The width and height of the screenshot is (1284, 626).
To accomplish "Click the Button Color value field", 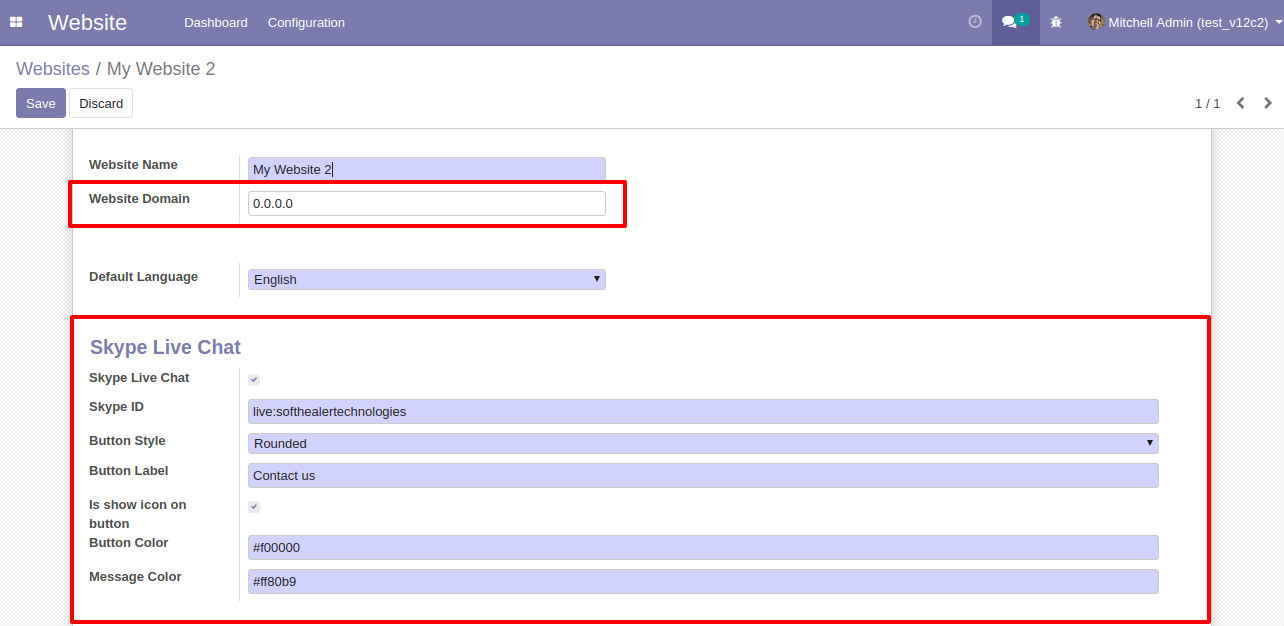I will tap(703, 547).
